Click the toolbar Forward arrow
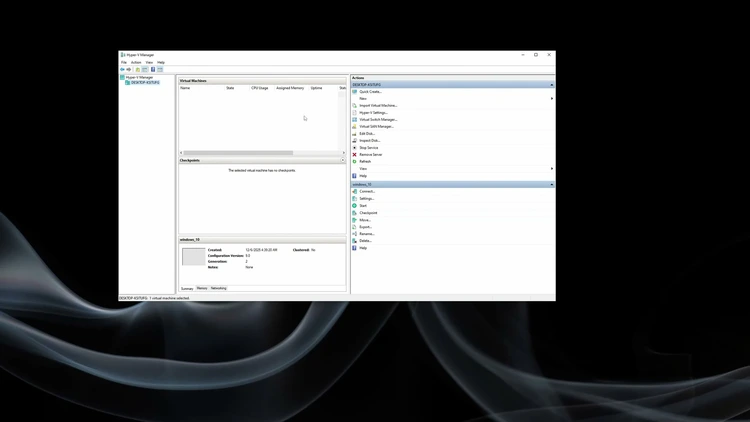 pos(129,69)
